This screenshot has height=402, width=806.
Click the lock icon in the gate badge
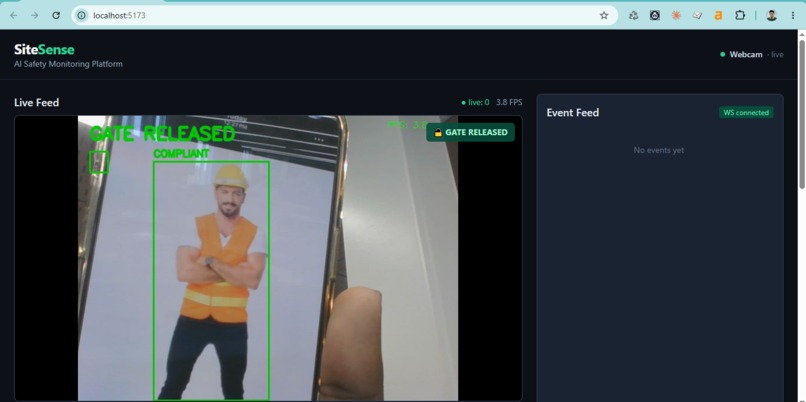tap(438, 132)
